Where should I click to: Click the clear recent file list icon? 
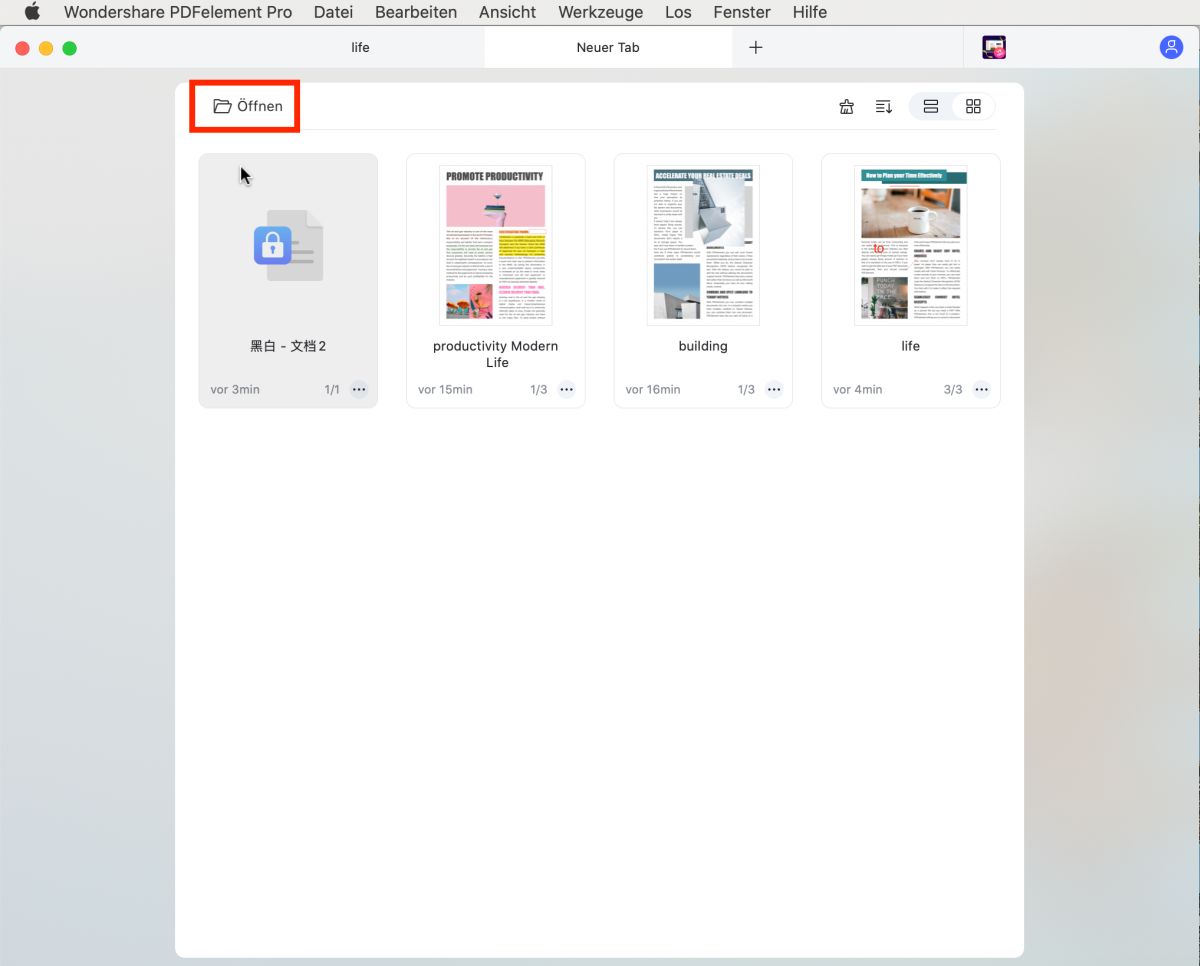[x=846, y=106]
